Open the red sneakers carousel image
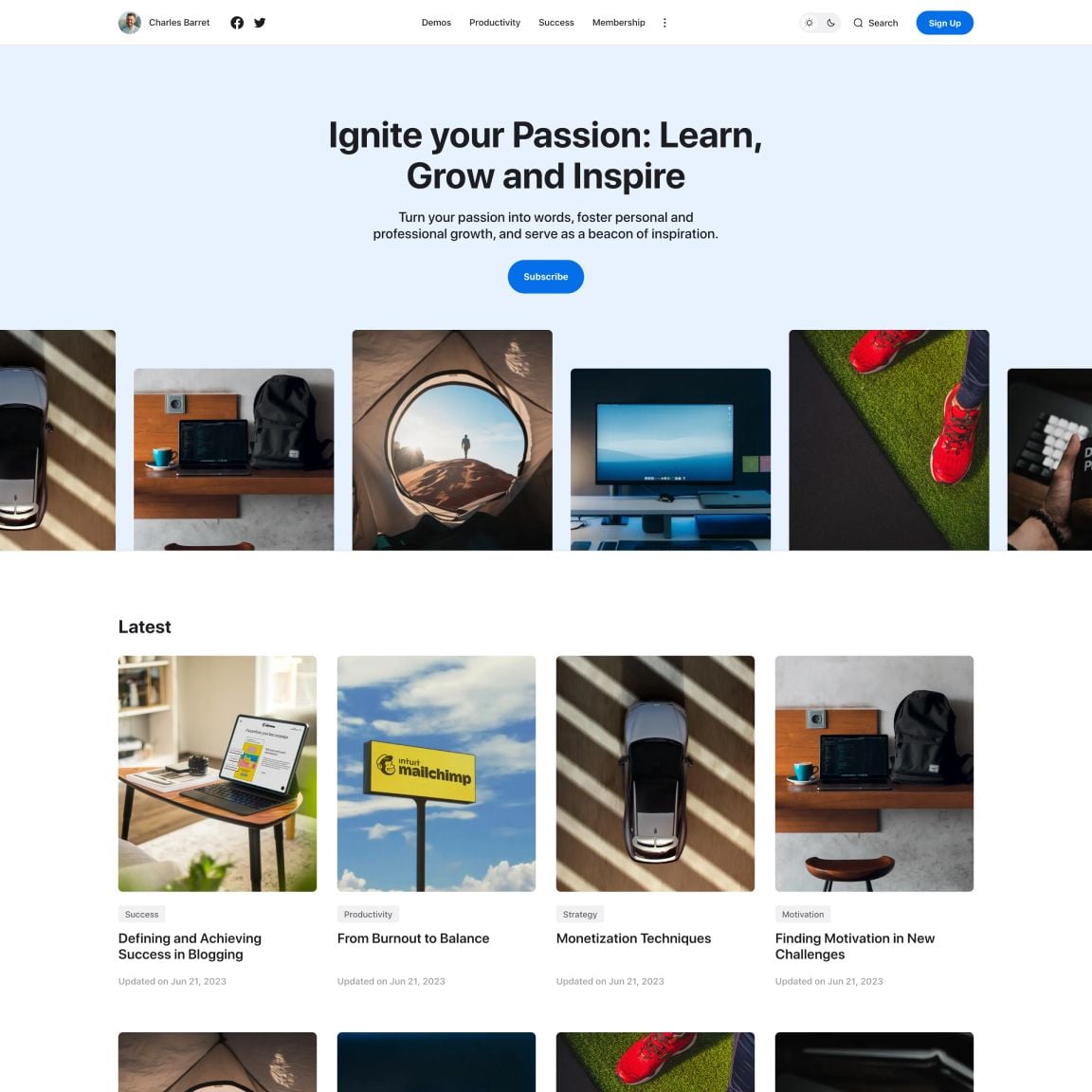 (x=888, y=440)
